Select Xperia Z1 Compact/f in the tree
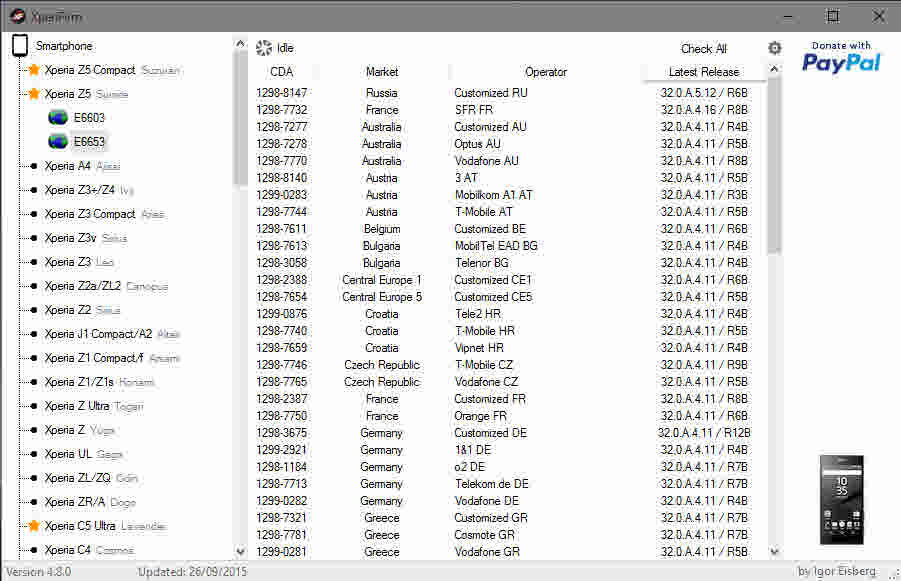Viewport: 901px width, 581px height. point(94,358)
